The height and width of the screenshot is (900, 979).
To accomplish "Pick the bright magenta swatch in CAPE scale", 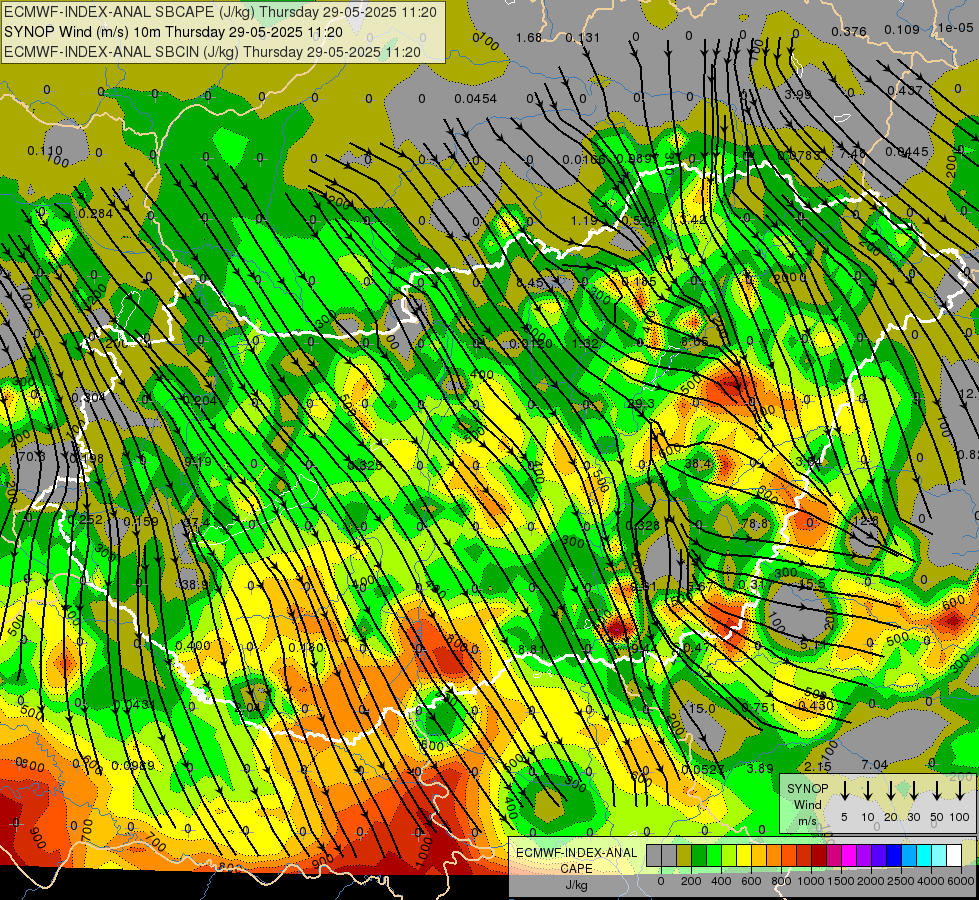I will tap(849, 856).
